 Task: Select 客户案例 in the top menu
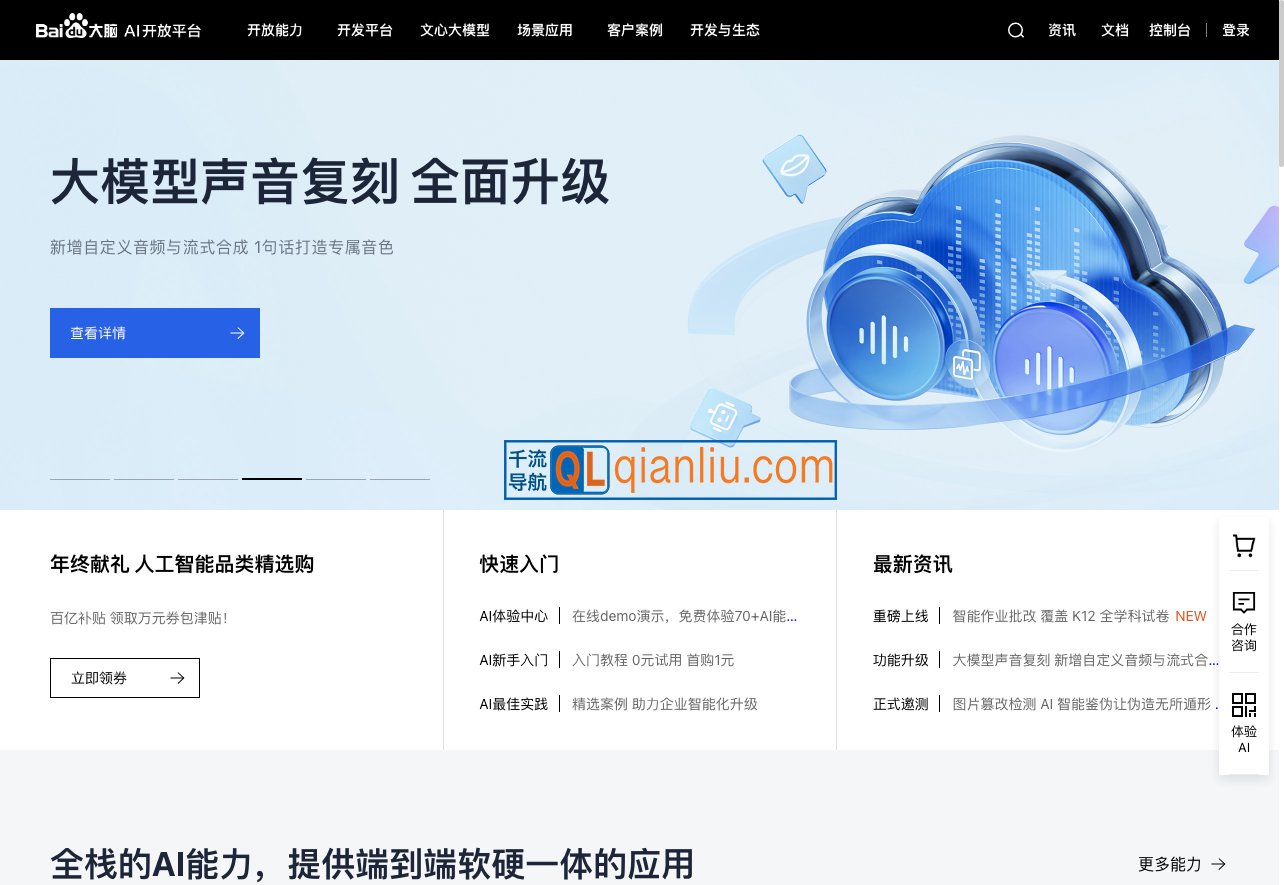[x=634, y=30]
